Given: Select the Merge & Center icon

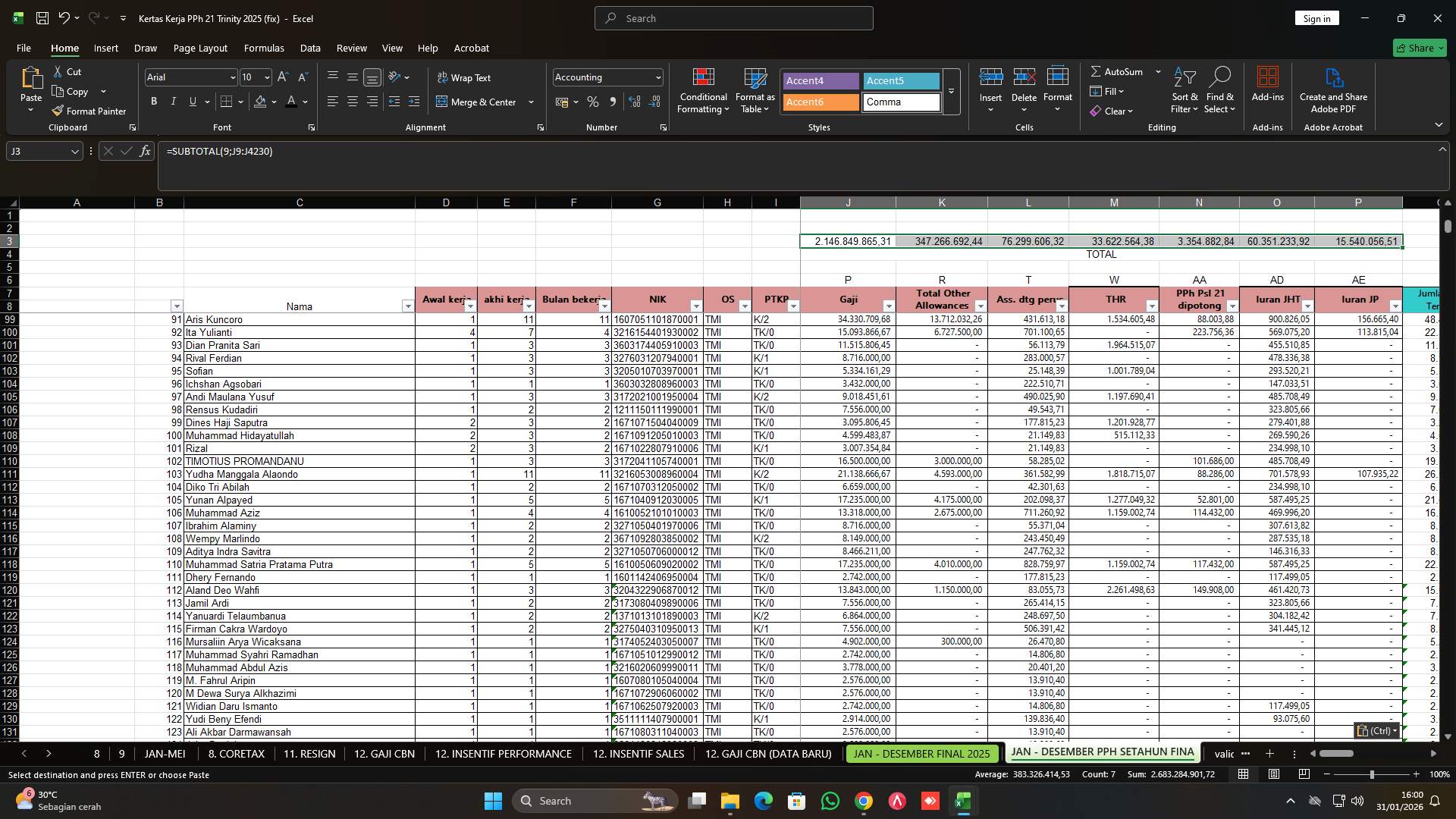Looking at the screenshot, I should pyautogui.click(x=441, y=102).
